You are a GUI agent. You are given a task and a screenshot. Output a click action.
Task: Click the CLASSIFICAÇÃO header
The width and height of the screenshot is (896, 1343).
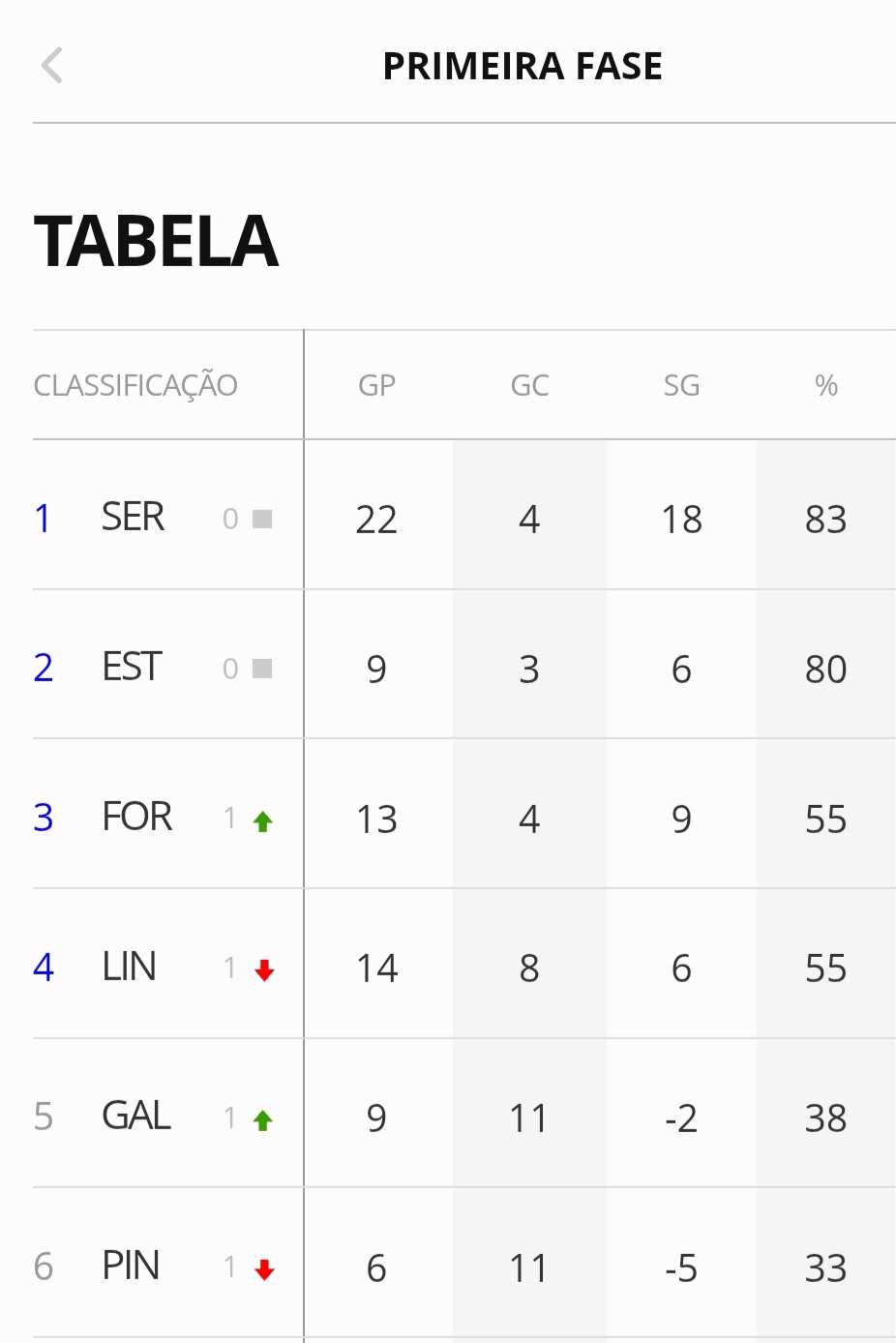[x=135, y=385]
